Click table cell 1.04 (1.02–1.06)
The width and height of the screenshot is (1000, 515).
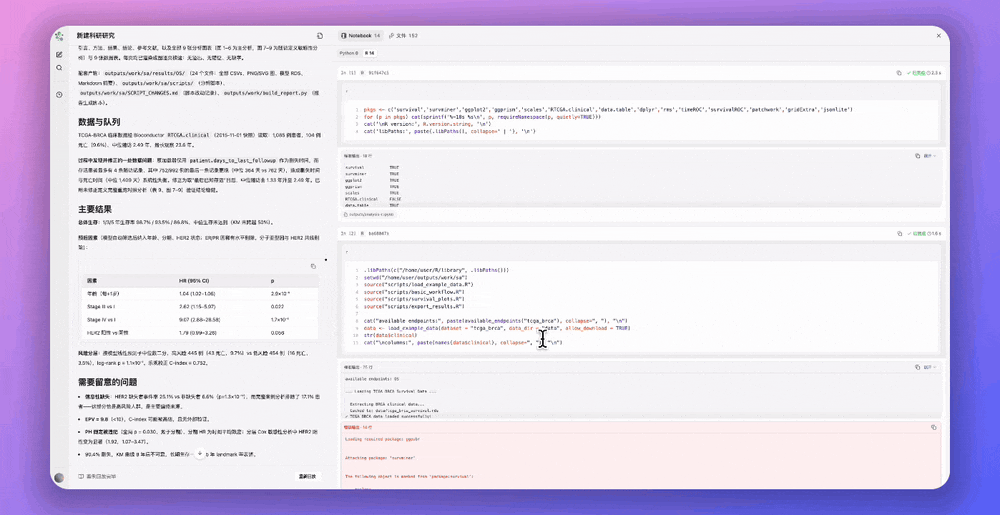[195, 293]
